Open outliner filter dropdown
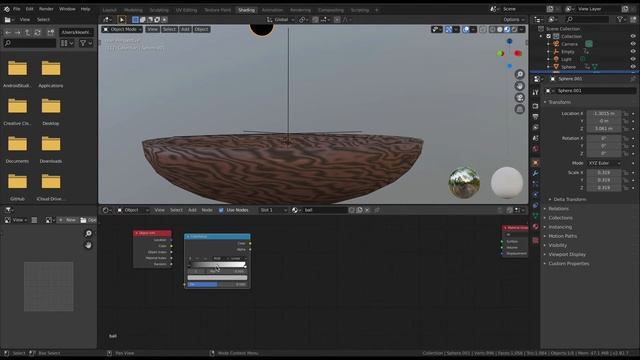The height and width of the screenshot is (360, 640). [x=622, y=19]
